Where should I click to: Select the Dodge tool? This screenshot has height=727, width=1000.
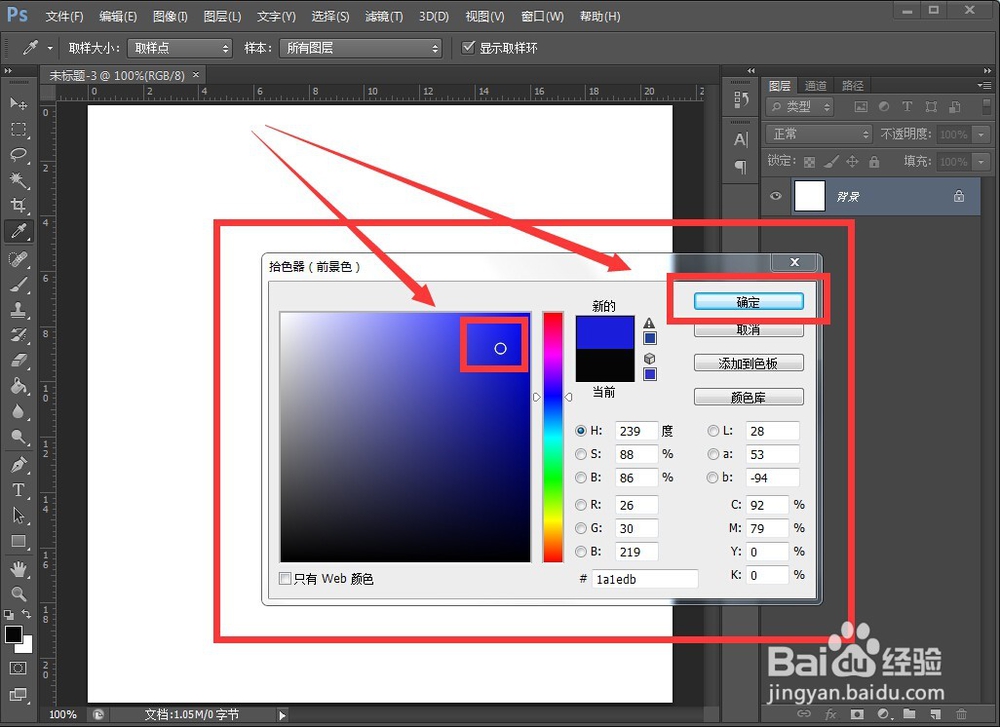(x=18, y=437)
